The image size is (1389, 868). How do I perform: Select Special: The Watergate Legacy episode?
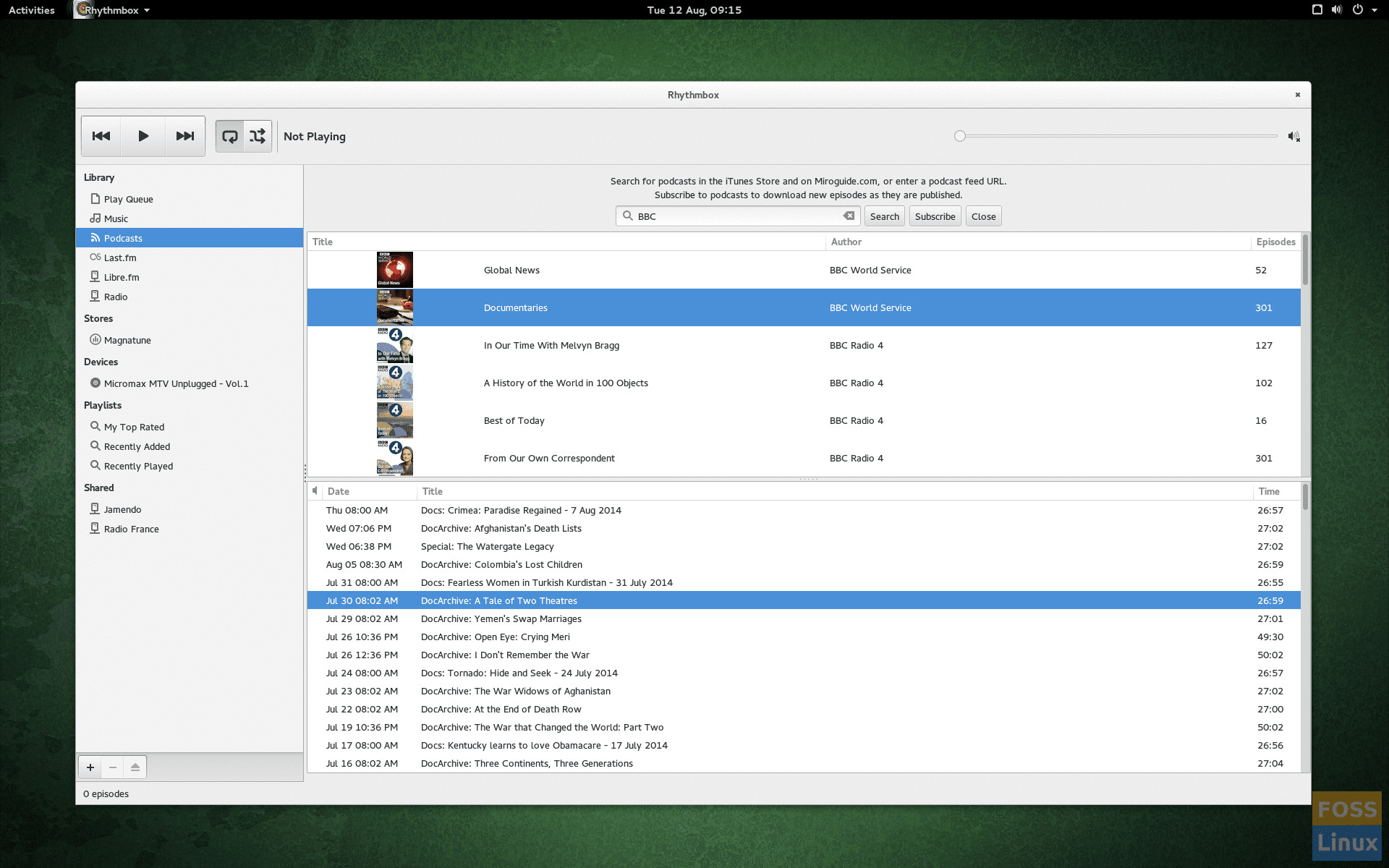point(804,546)
